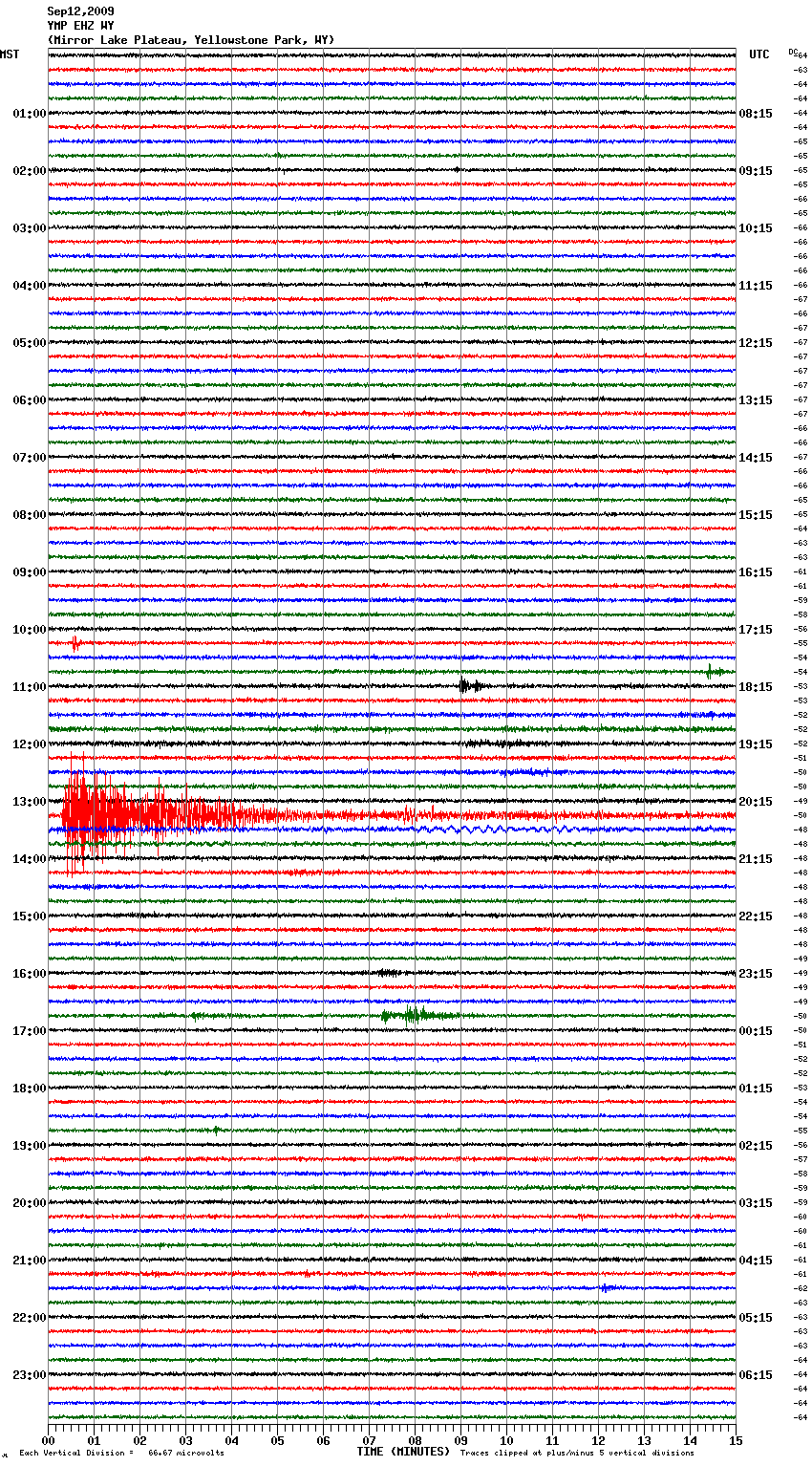812x1466 pixels.
Task: Click minute 10 on the bottom axis
Action: (506, 1440)
